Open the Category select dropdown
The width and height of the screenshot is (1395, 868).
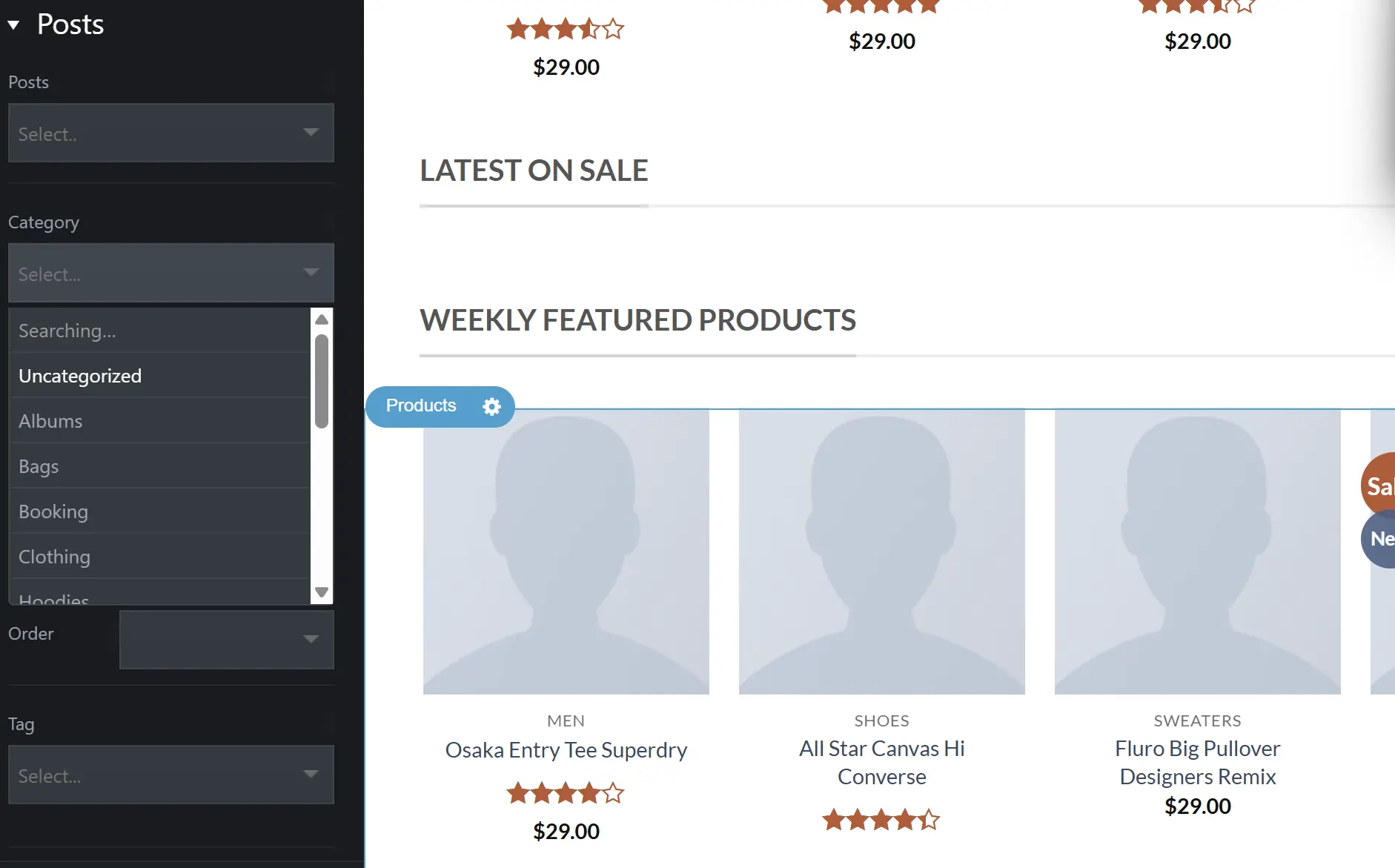click(171, 273)
